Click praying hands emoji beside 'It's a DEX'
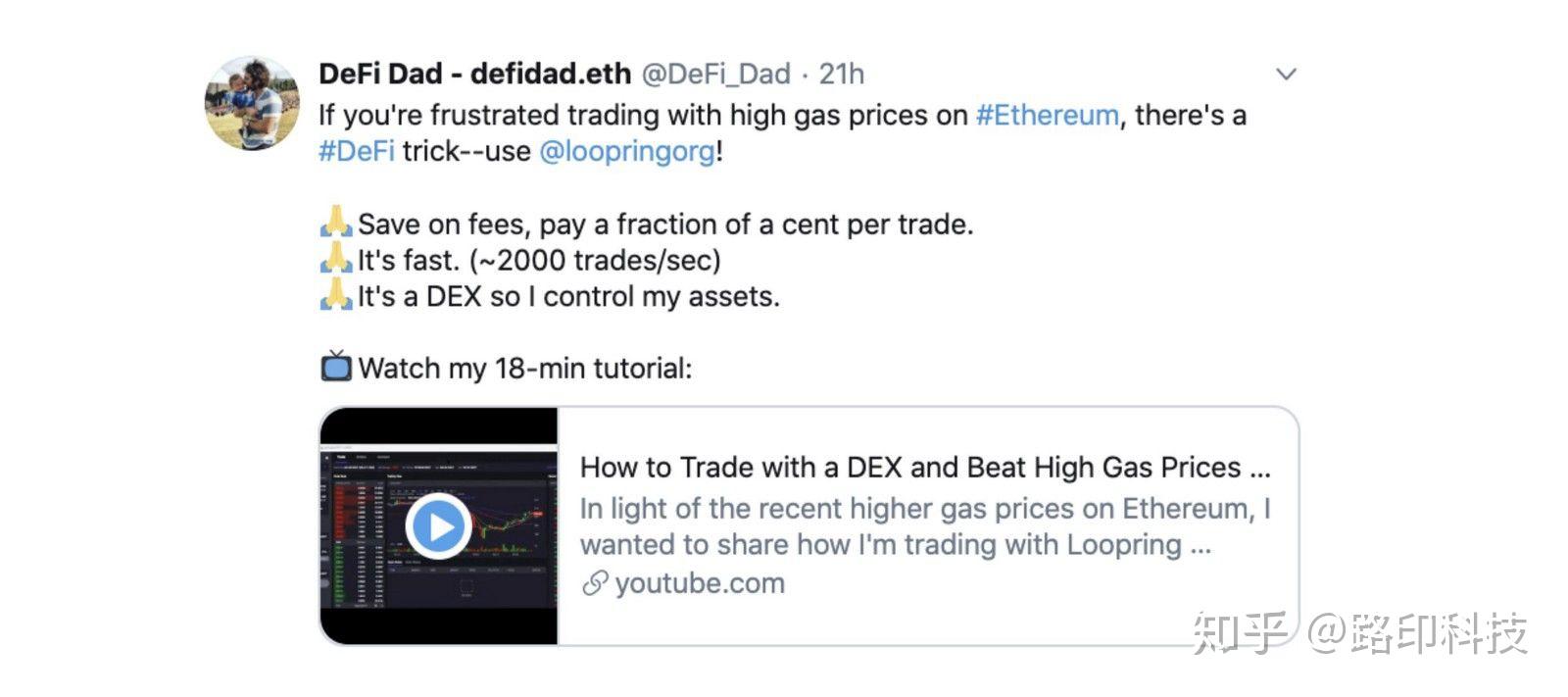1568x697 pixels. tap(336, 295)
